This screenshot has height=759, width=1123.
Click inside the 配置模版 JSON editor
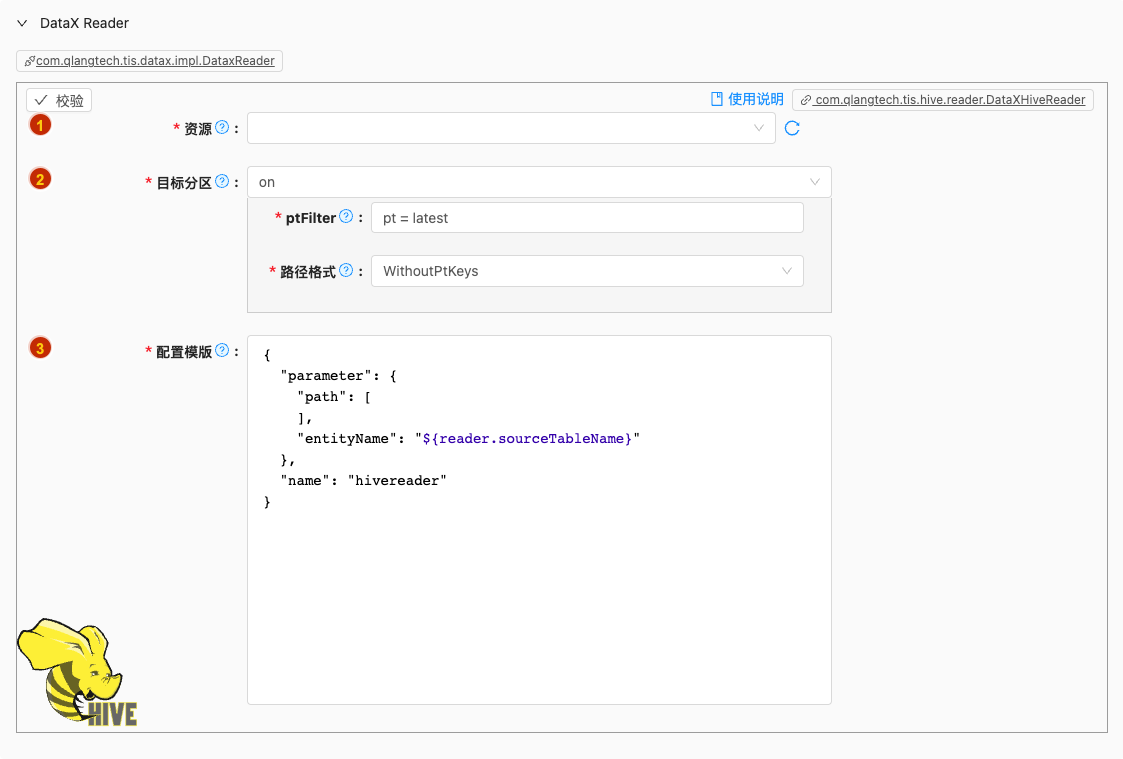[538, 580]
